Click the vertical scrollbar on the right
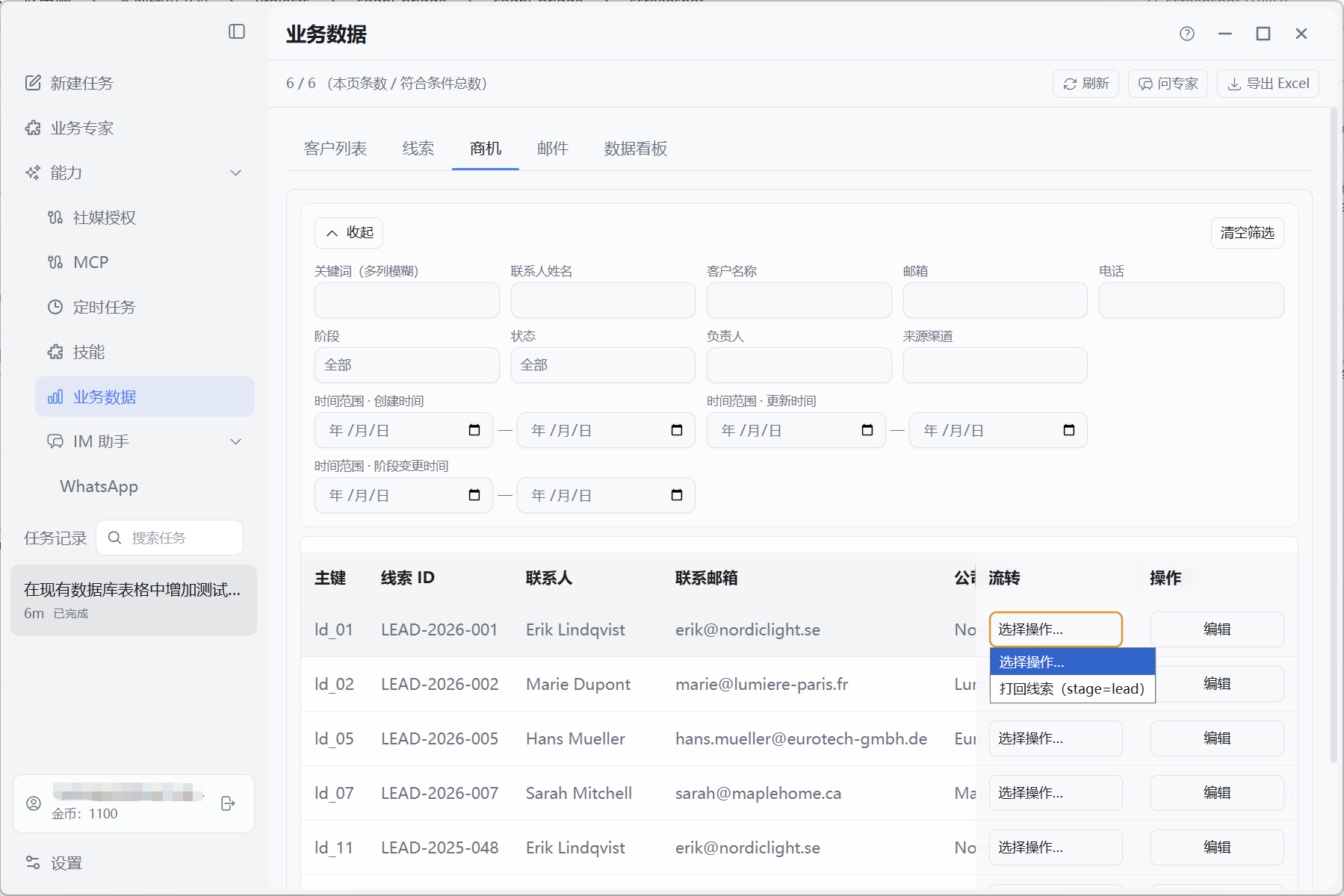This screenshot has height=896, width=1344. (x=1334, y=436)
